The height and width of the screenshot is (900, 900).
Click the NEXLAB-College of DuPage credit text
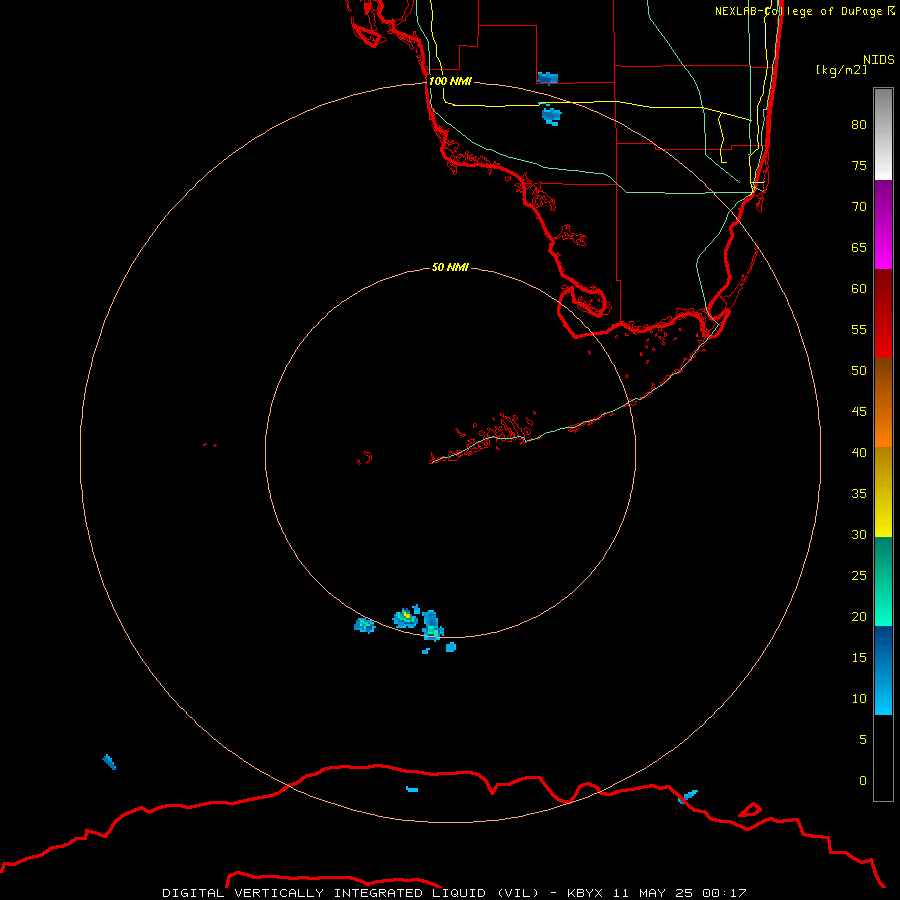click(804, 11)
